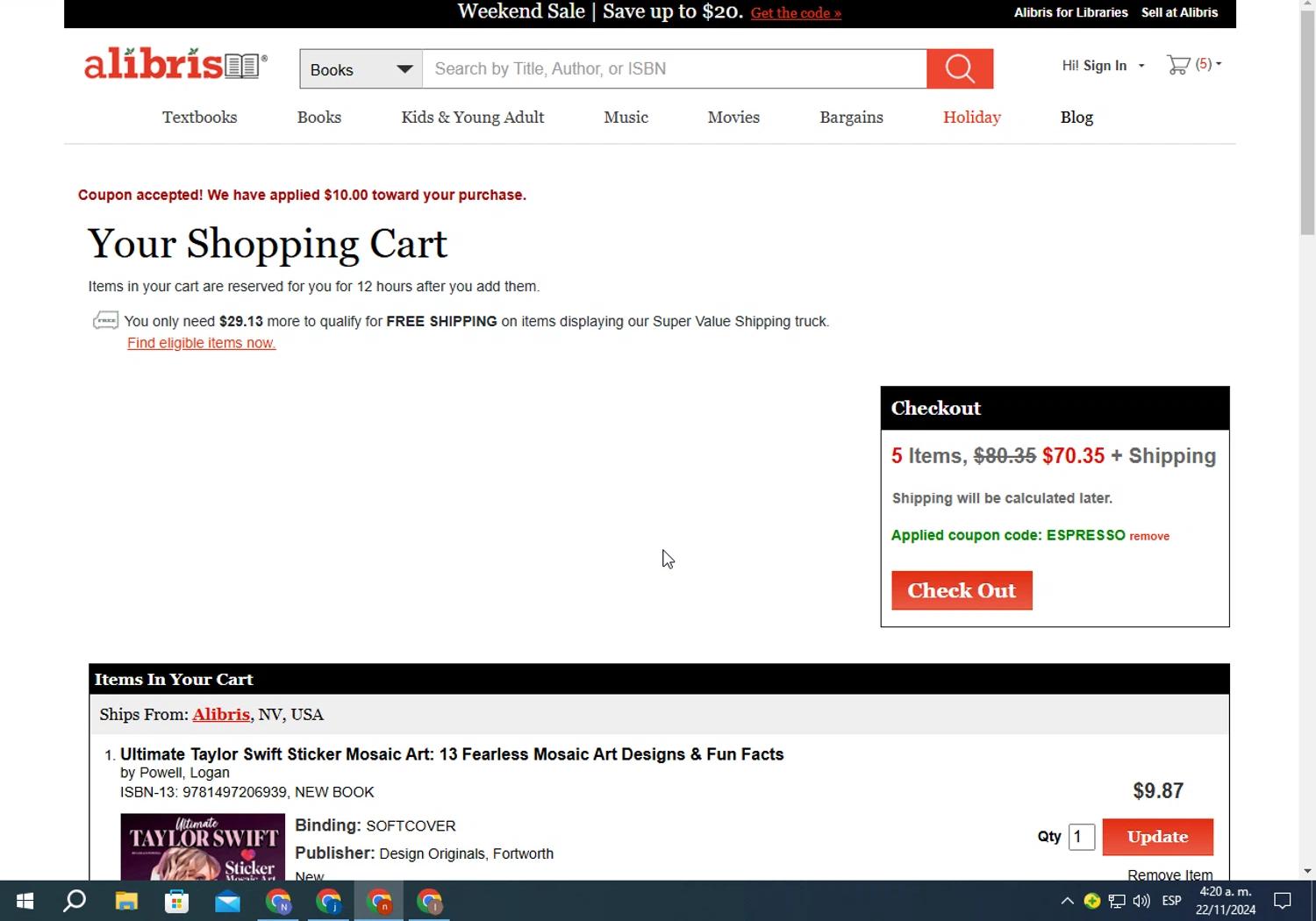This screenshot has width=1316, height=921.
Task: Open Microsoft Store from taskbar
Action: pos(177,901)
